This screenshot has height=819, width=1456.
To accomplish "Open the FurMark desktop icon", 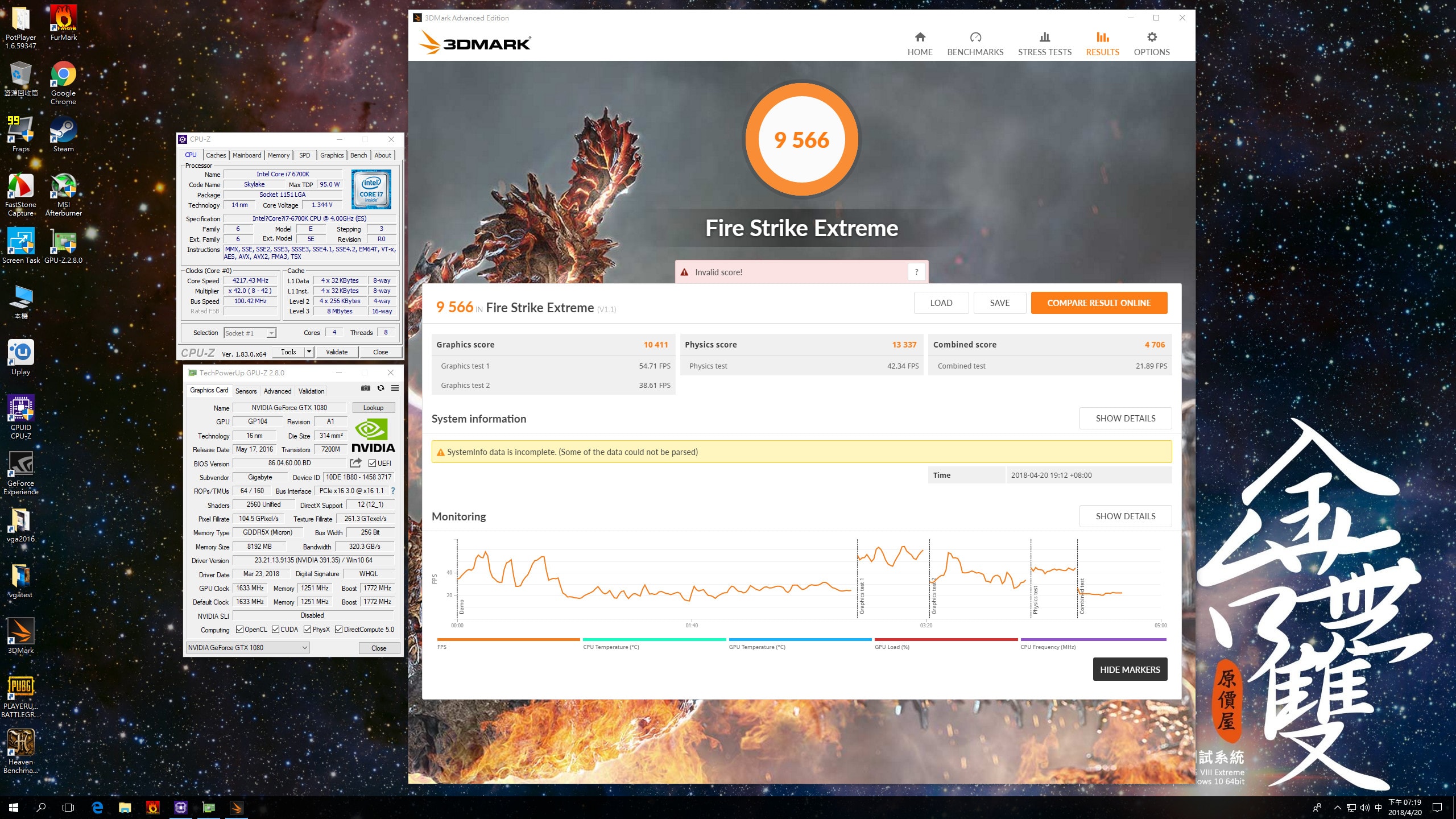I will [x=64, y=23].
